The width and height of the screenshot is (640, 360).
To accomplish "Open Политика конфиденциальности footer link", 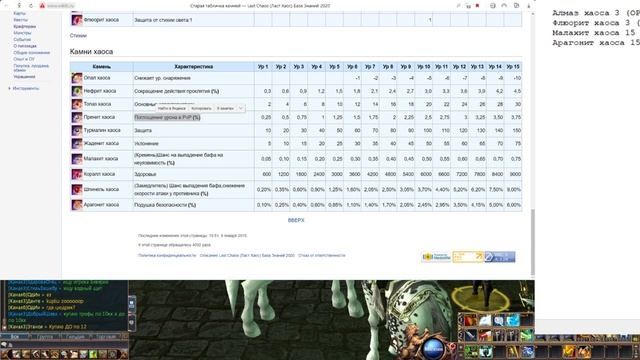I will [167, 256].
